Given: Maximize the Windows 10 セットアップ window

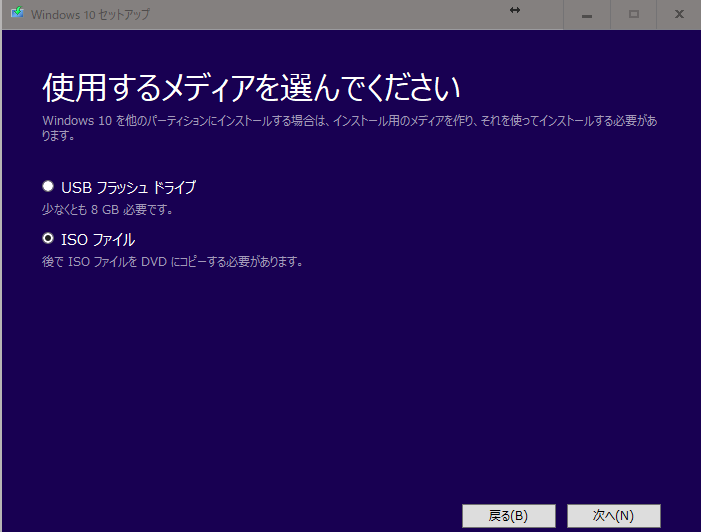Looking at the screenshot, I should point(633,15).
